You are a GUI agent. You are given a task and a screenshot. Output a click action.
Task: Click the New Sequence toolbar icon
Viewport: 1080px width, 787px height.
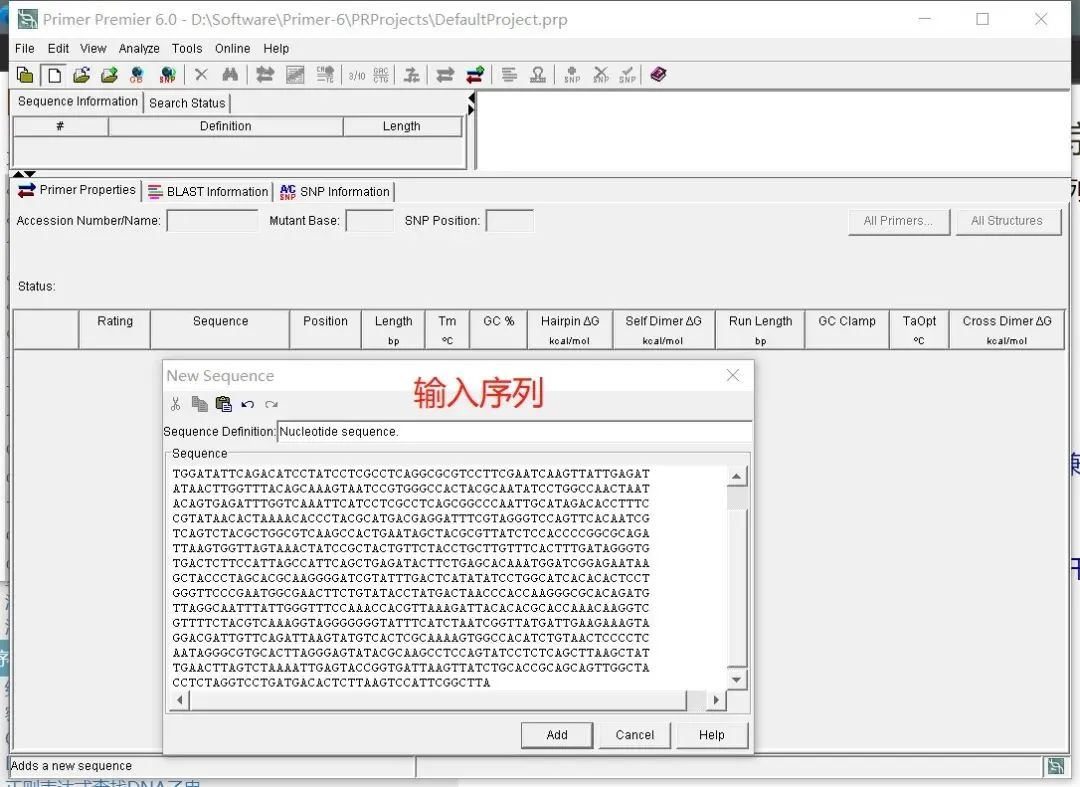pyautogui.click(x=54, y=74)
